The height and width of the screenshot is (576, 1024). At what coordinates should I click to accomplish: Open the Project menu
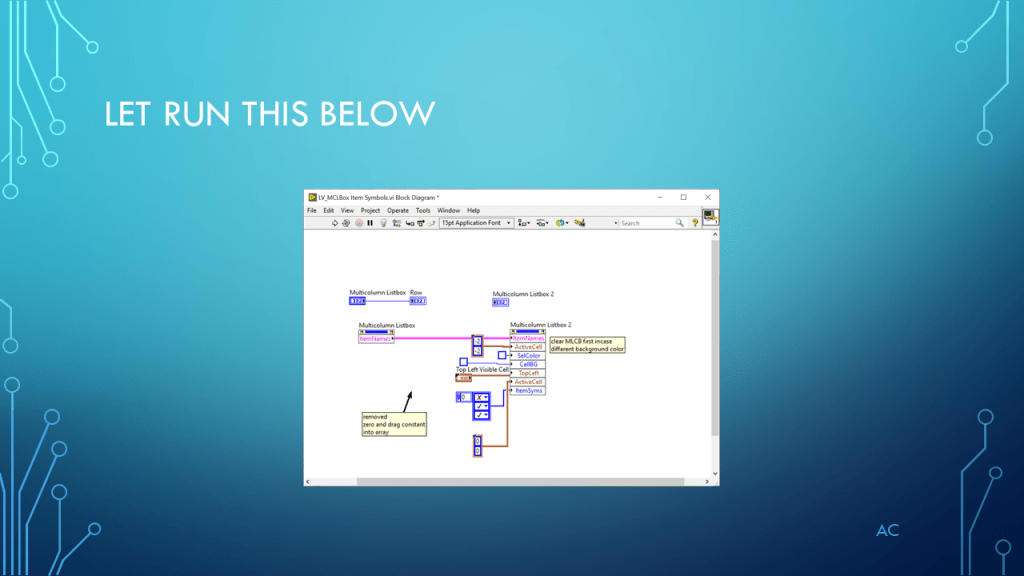(x=370, y=211)
